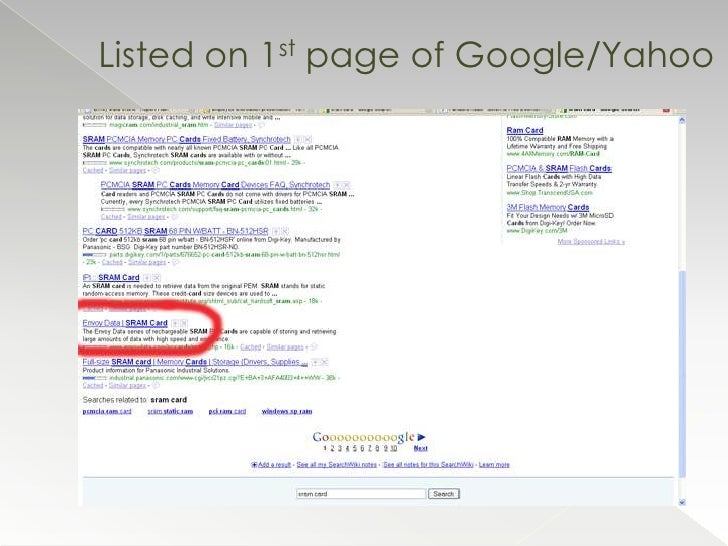Promote the PCMCIA SRAM Devices FAQ result
This screenshot has height=546, width=728.
click(337, 185)
